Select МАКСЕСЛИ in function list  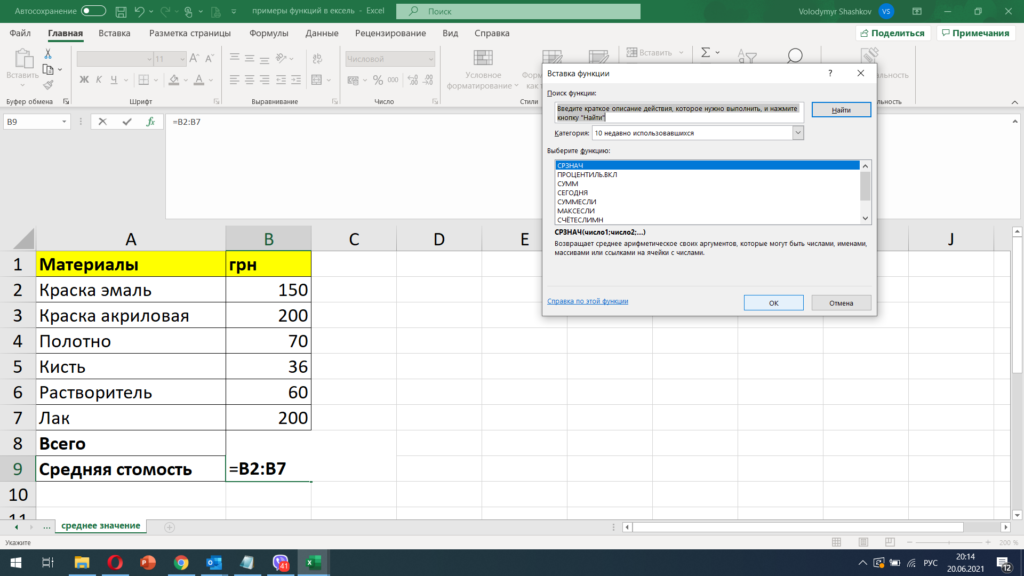point(576,211)
